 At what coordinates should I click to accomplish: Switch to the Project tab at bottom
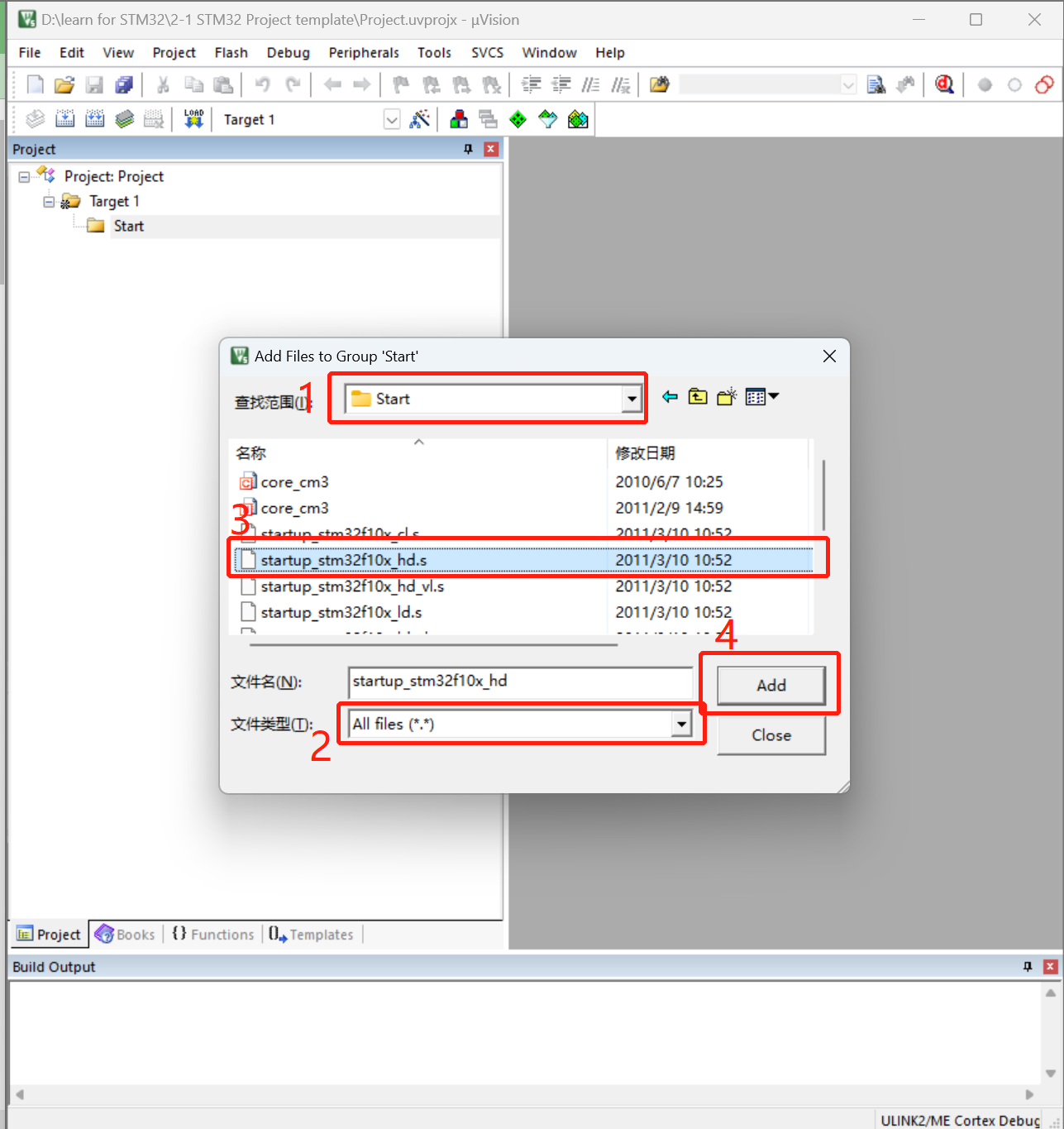[x=50, y=934]
